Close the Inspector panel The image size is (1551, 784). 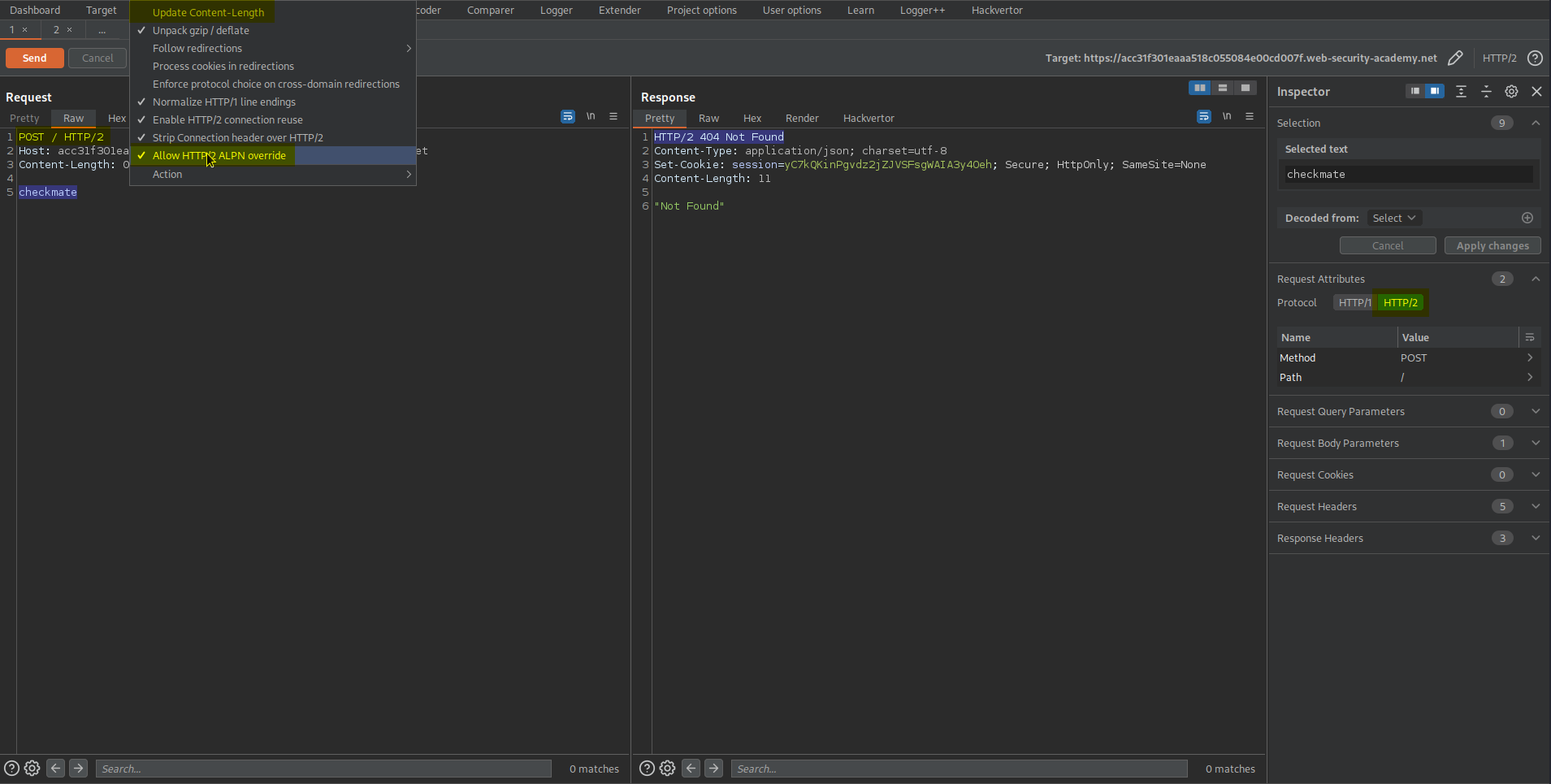(x=1536, y=91)
